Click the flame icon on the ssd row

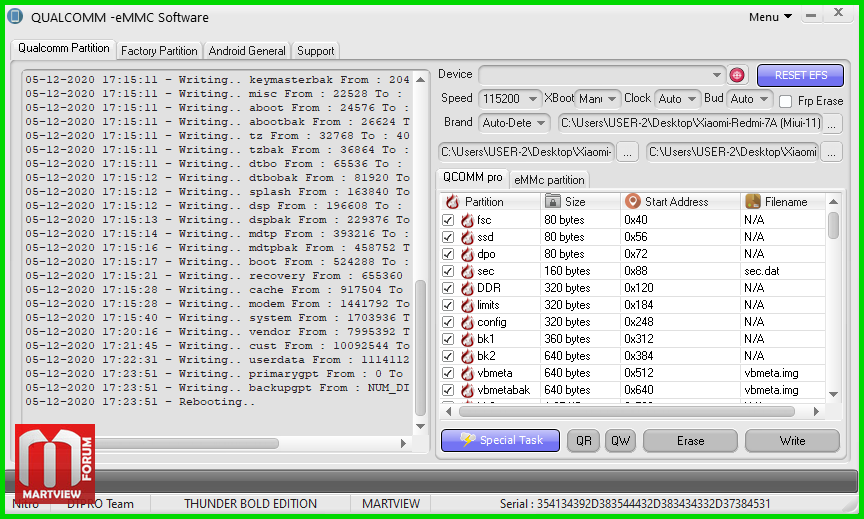[x=467, y=237]
